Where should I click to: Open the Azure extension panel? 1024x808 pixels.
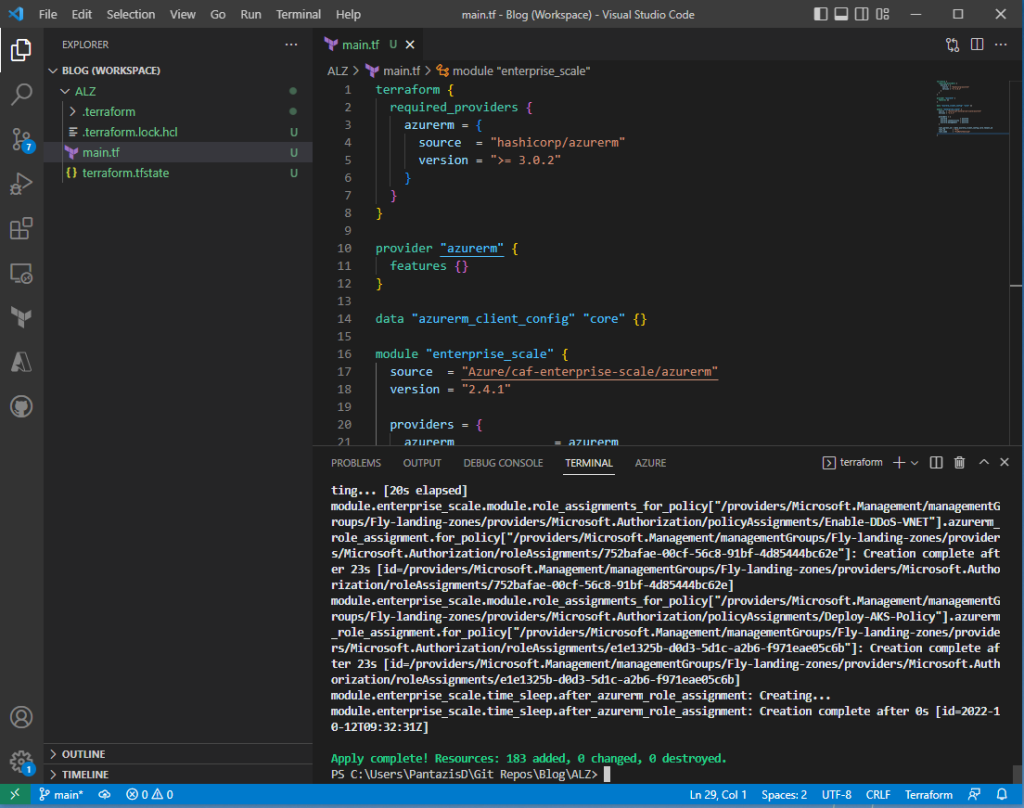21,362
